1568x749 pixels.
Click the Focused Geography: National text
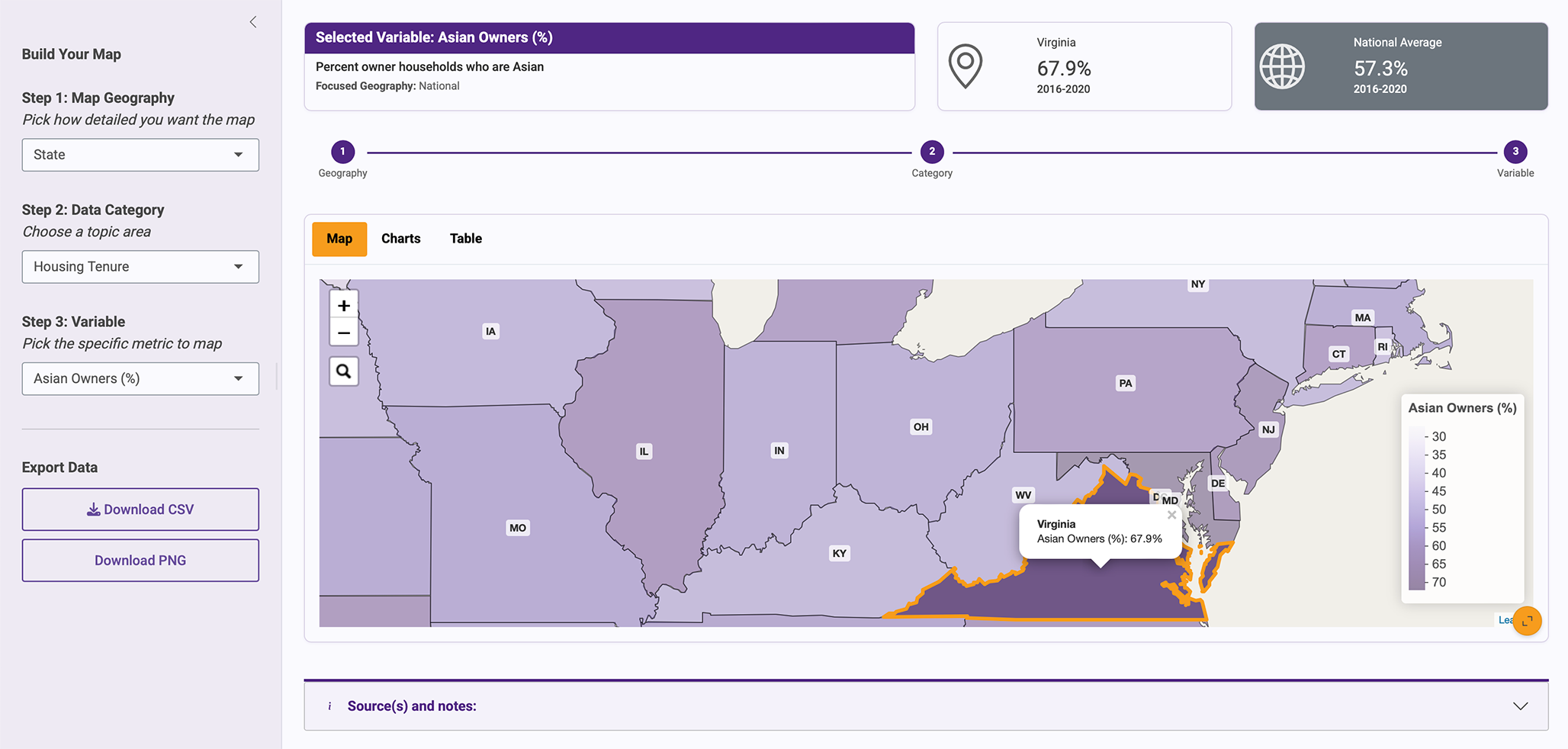387,86
